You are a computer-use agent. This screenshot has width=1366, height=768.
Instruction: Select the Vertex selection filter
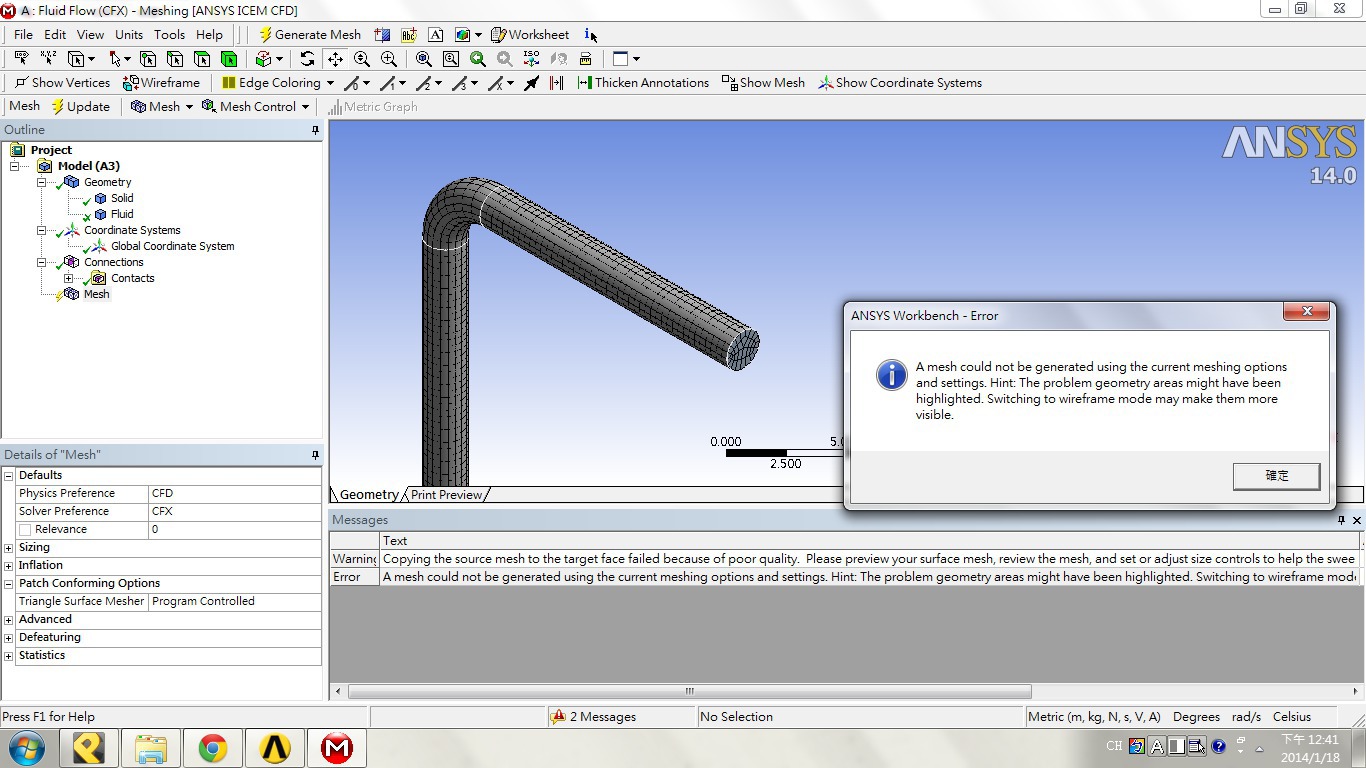[148, 59]
